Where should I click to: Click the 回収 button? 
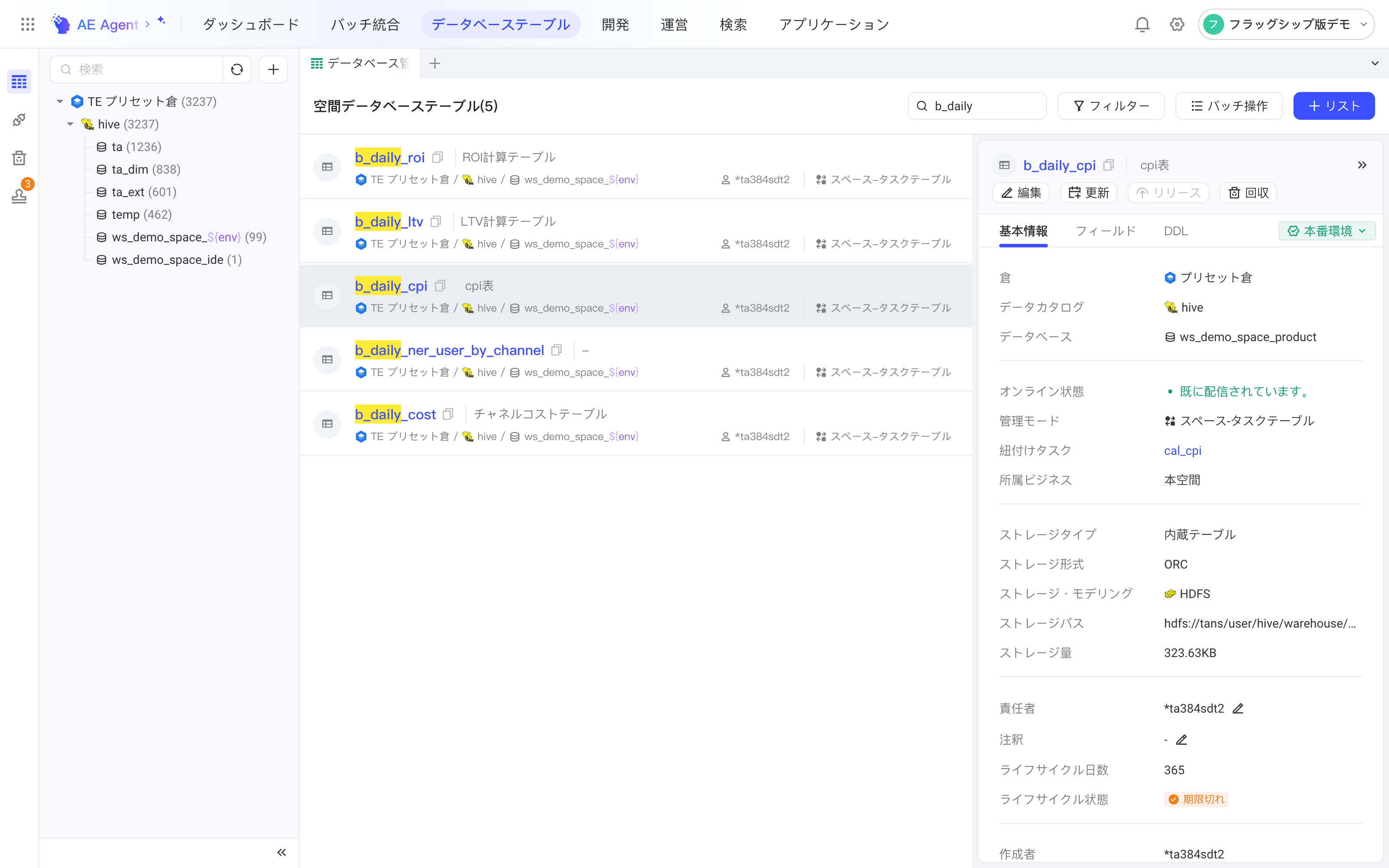click(1248, 193)
